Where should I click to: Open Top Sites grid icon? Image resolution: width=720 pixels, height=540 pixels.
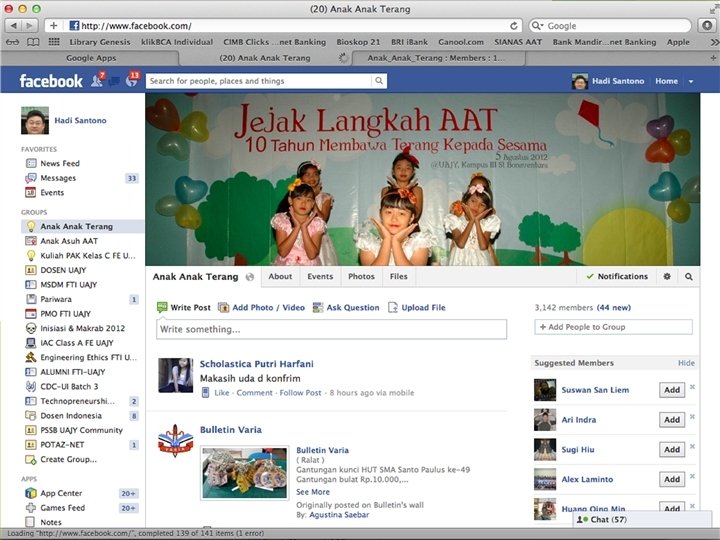click(54, 42)
